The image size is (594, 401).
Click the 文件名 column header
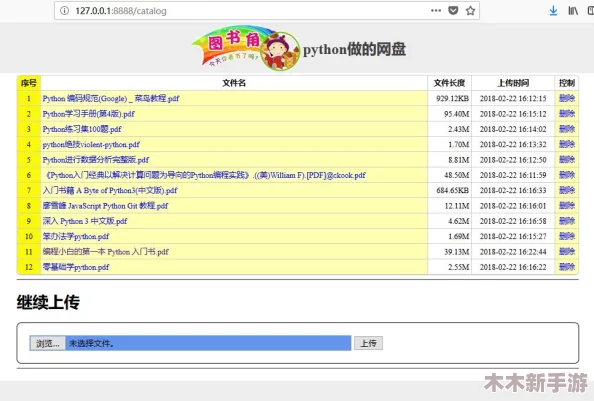click(234, 83)
